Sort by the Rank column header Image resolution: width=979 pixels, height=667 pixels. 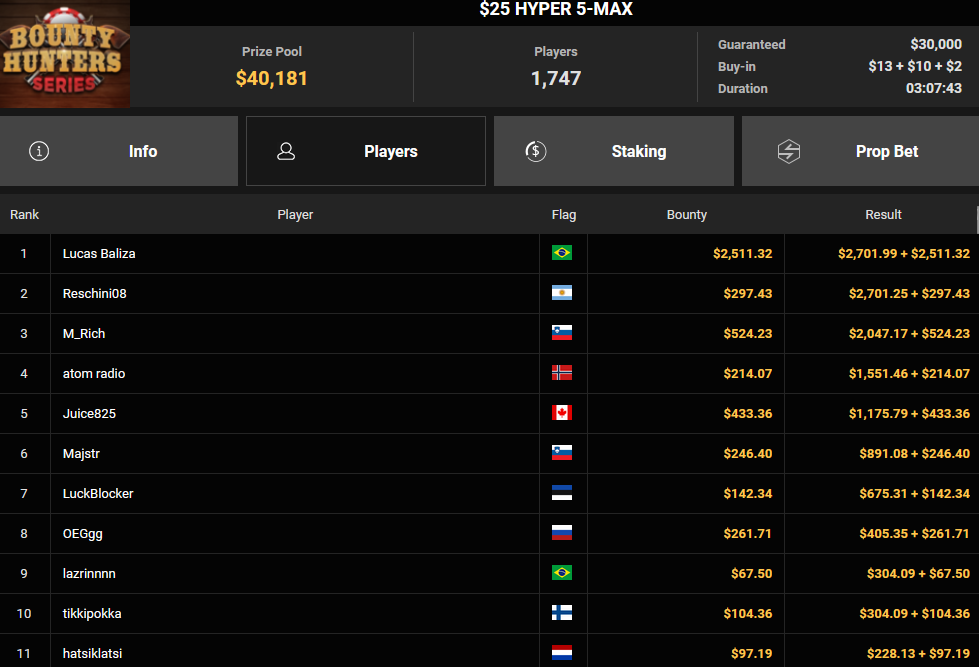(x=24, y=214)
